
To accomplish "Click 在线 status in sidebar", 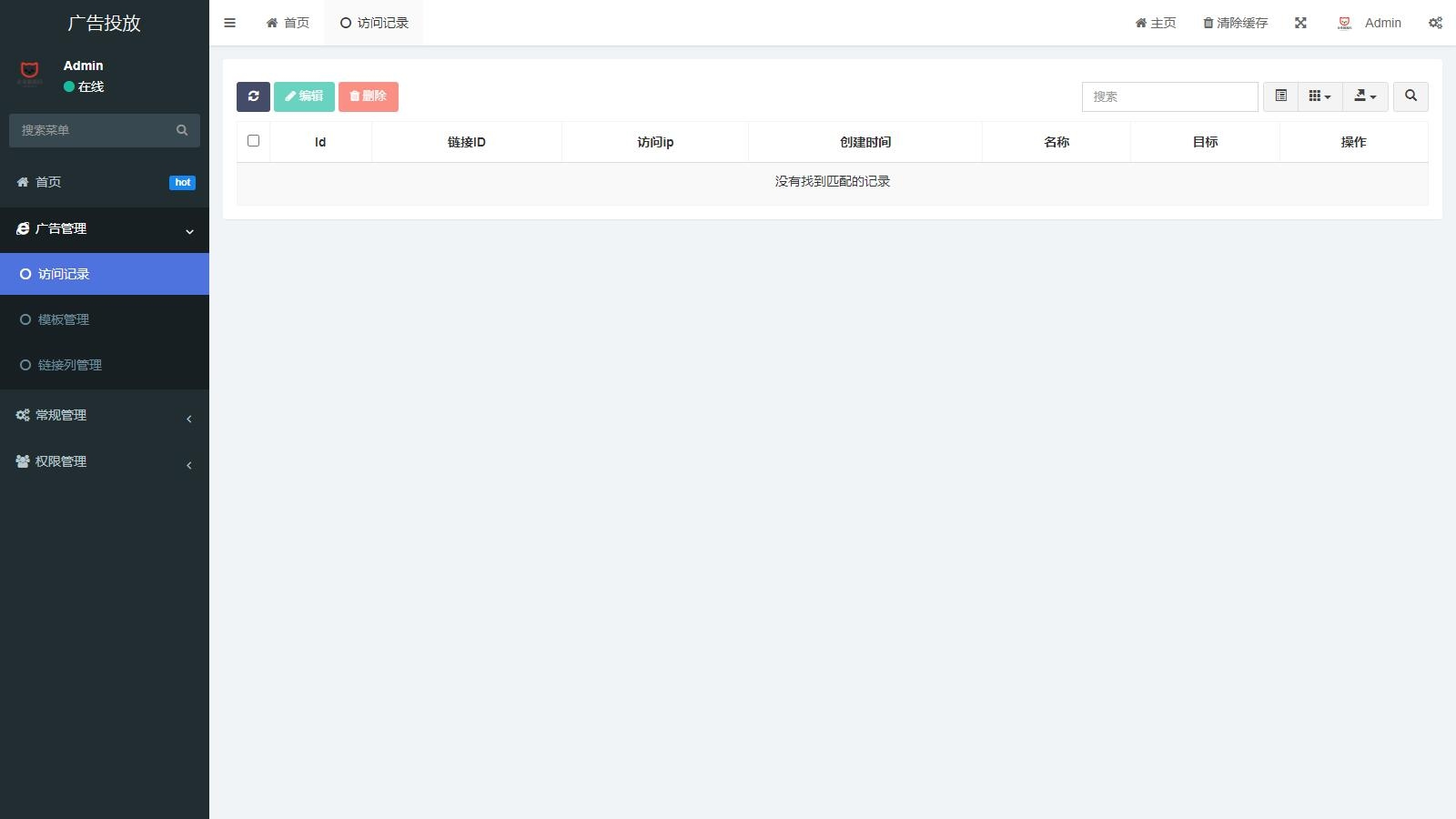I will tap(84, 86).
